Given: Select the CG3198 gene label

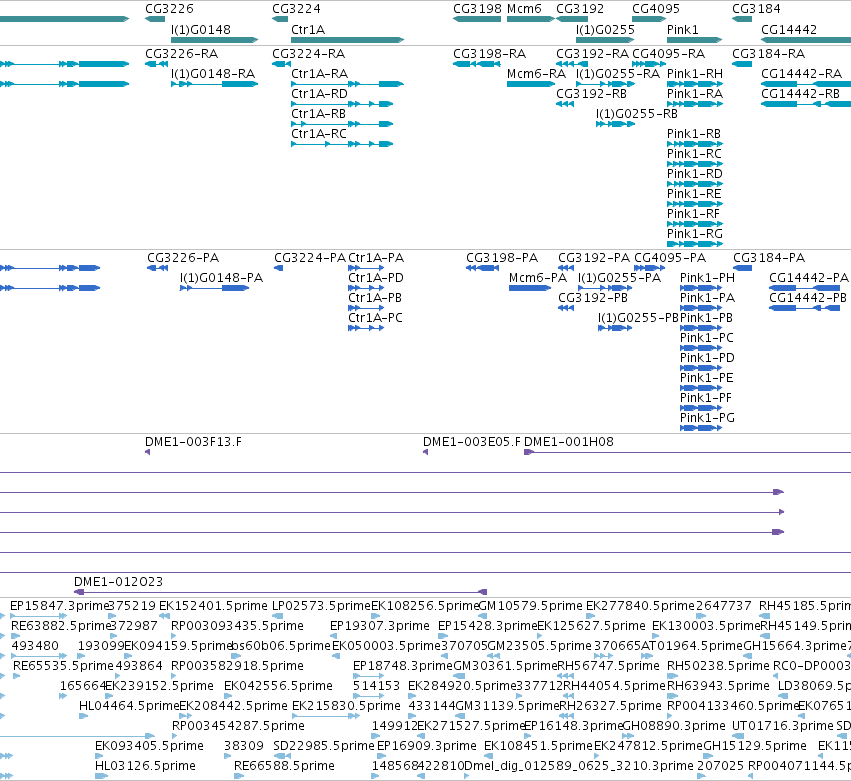Looking at the screenshot, I should (478, 9).
